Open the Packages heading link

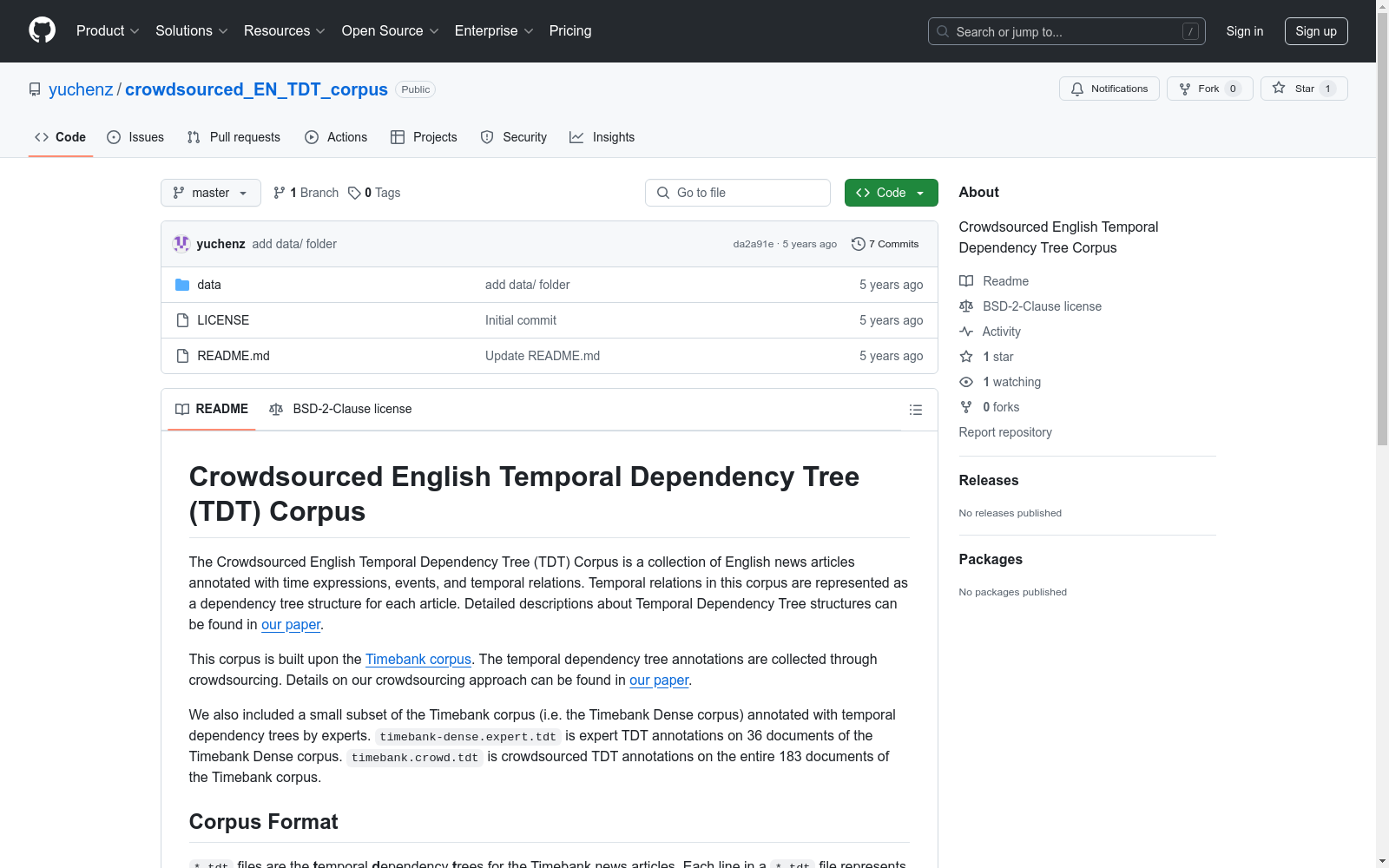coord(991,559)
